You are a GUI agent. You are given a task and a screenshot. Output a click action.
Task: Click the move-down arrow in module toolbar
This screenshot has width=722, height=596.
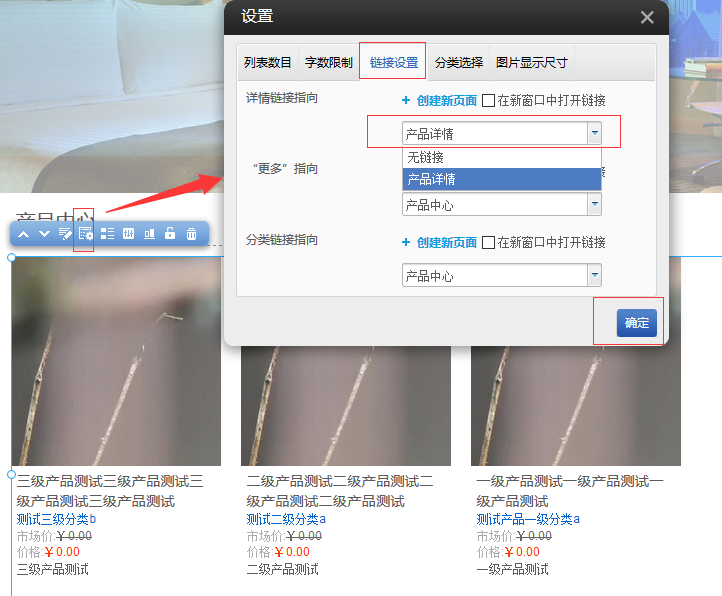click(44, 234)
